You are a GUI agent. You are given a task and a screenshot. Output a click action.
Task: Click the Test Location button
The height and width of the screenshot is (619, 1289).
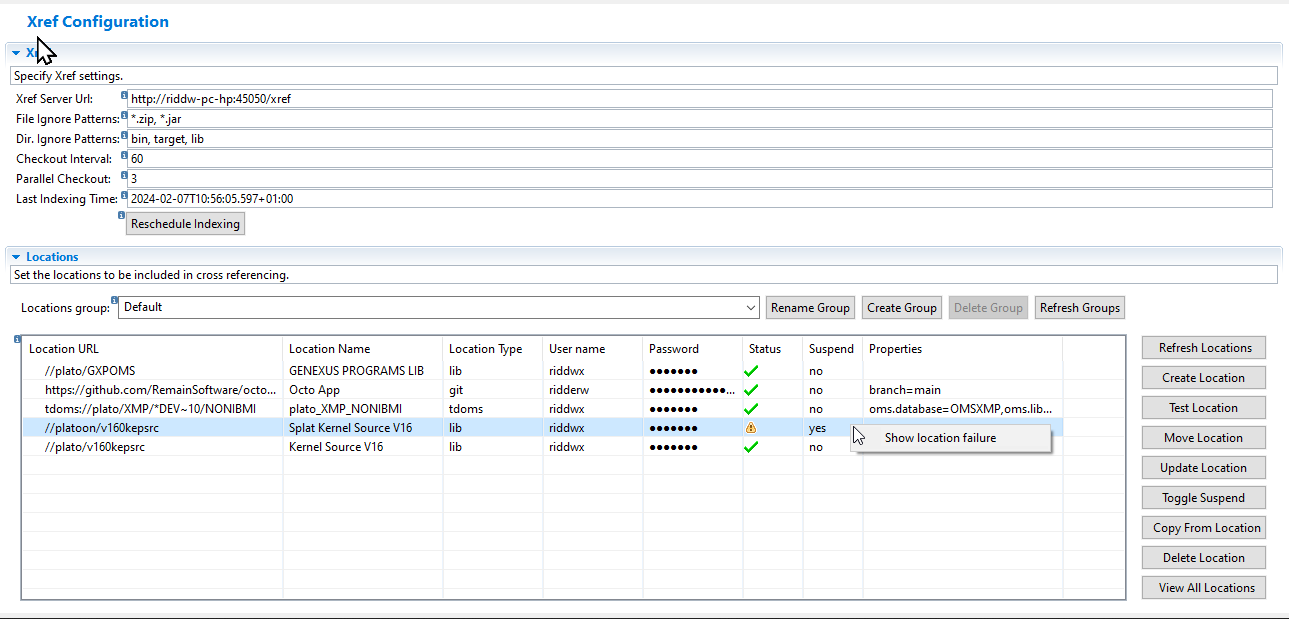[1203, 408]
